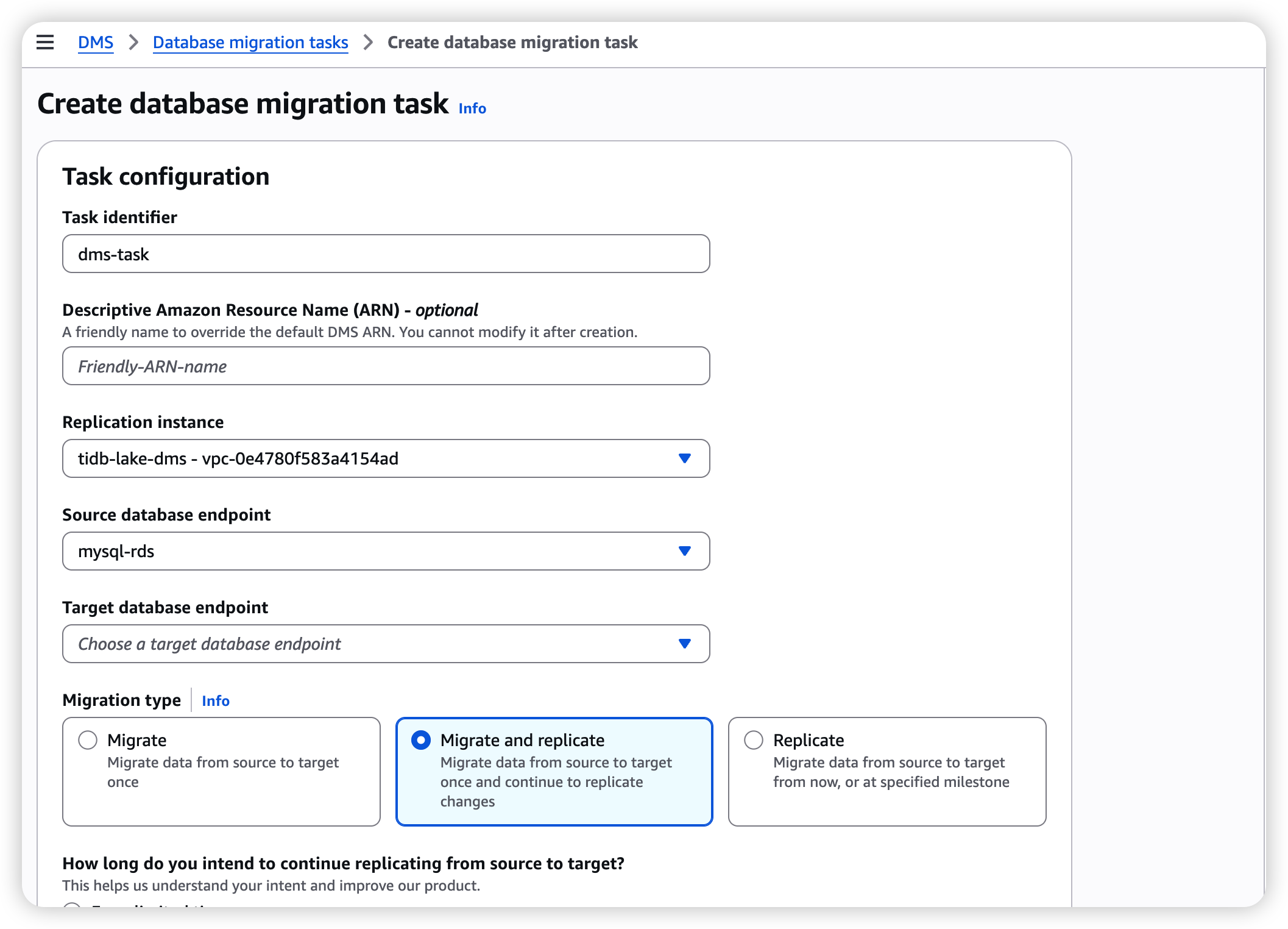Open Info link beside page title

coord(472,109)
